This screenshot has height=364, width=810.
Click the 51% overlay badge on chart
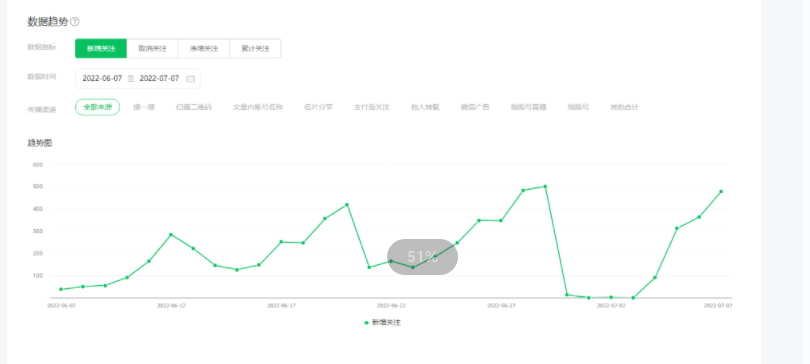[x=423, y=257]
